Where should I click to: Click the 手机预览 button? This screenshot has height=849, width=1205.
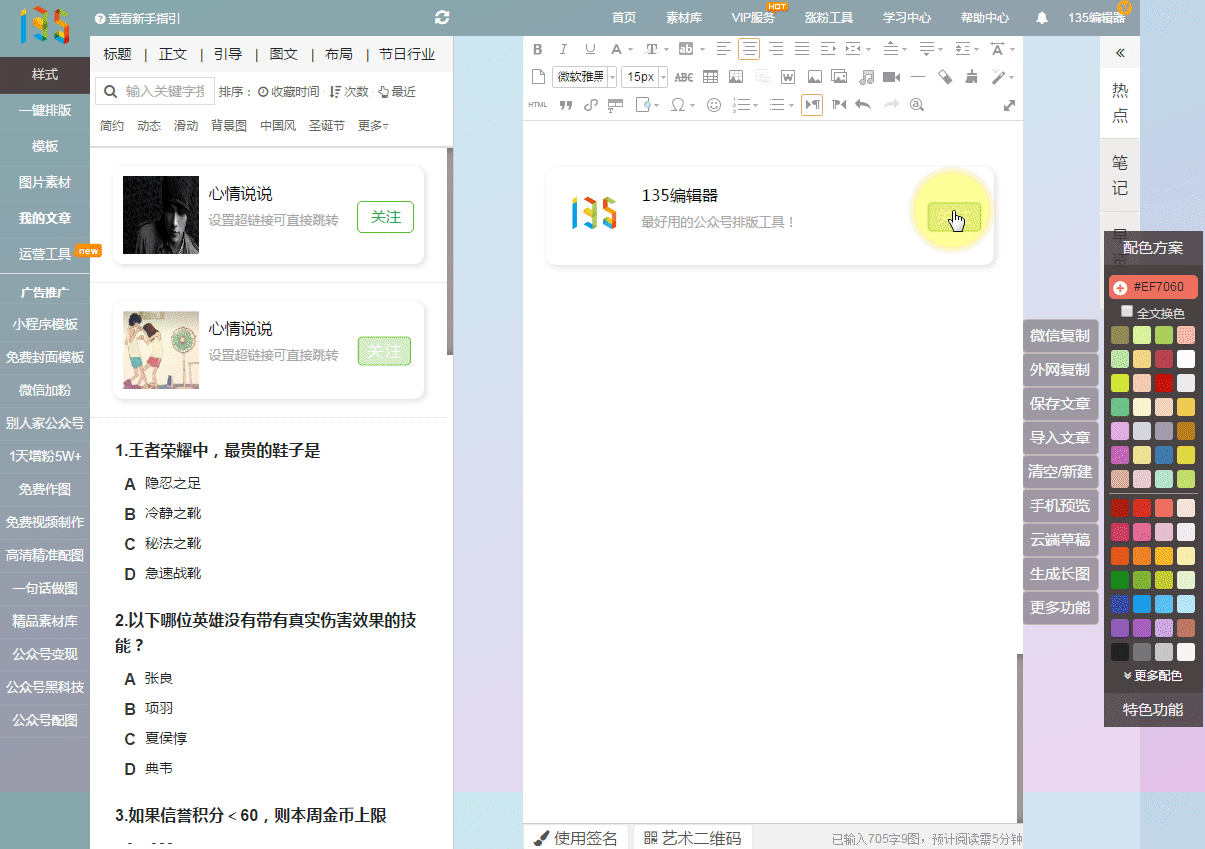tap(1060, 506)
